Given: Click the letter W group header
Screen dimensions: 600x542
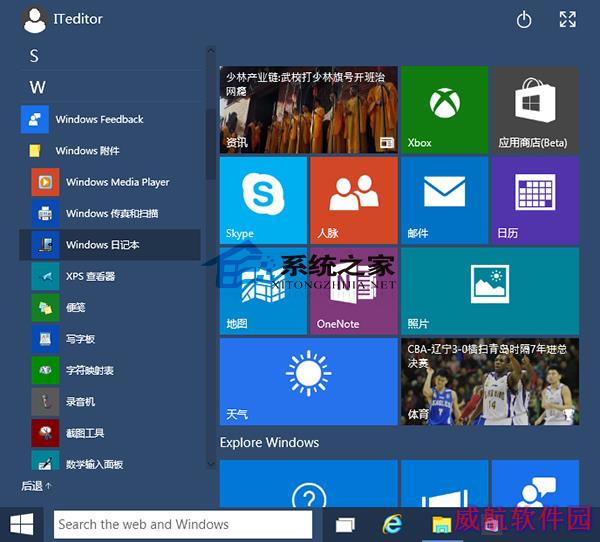Looking at the screenshot, I should 38,87.
